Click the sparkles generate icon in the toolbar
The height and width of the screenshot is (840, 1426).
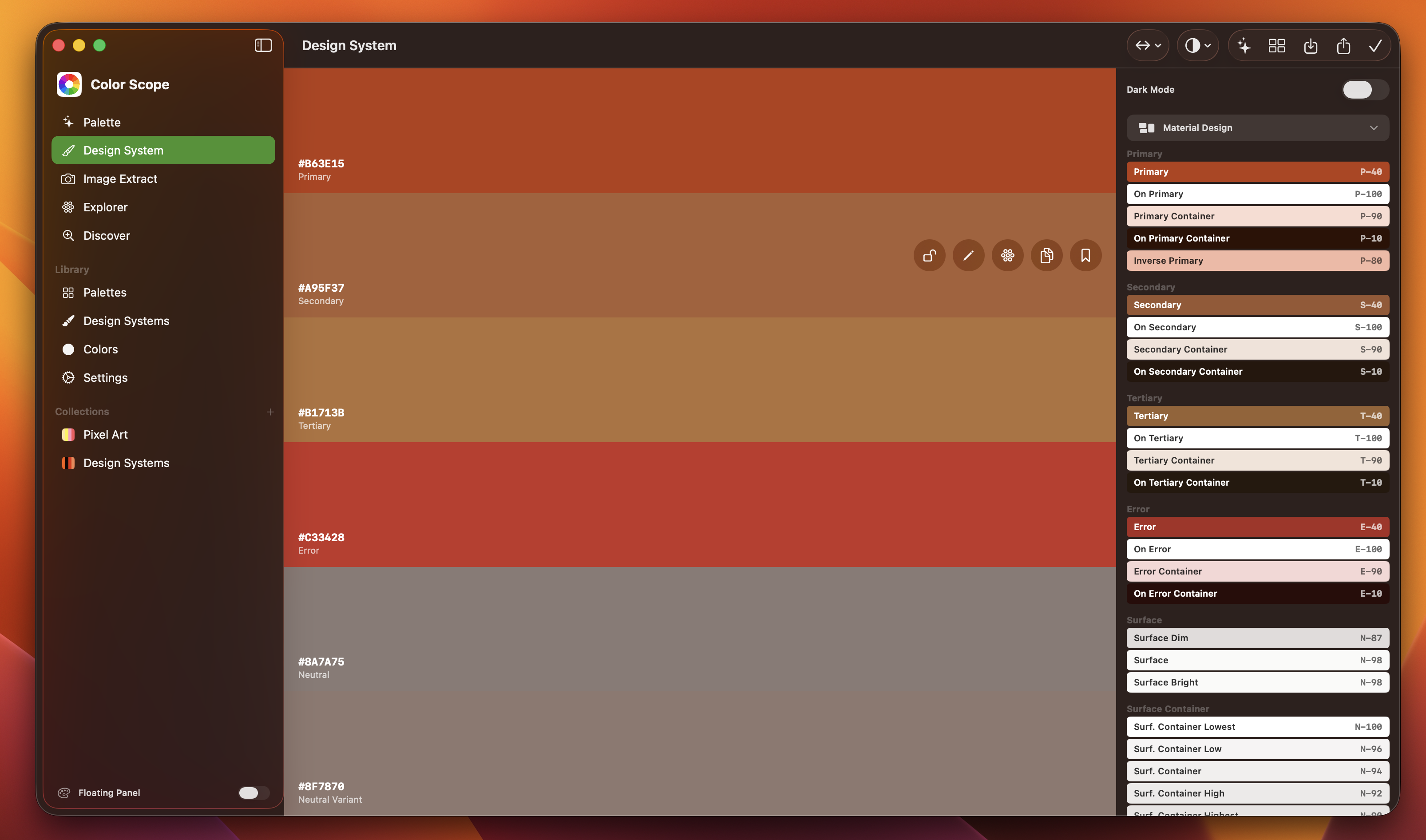[x=1244, y=46]
